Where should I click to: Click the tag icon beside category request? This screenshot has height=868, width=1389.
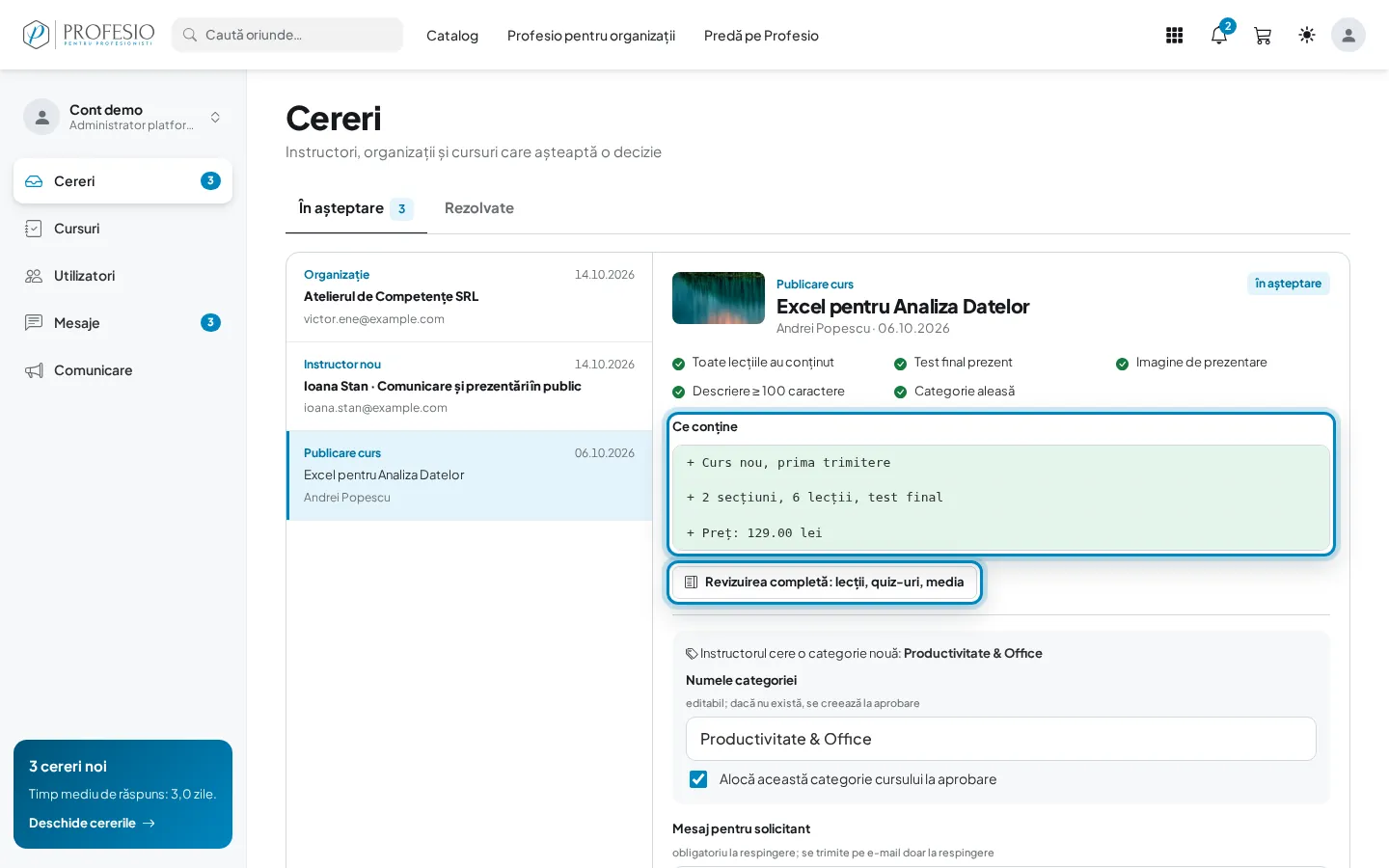[x=692, y=654]
